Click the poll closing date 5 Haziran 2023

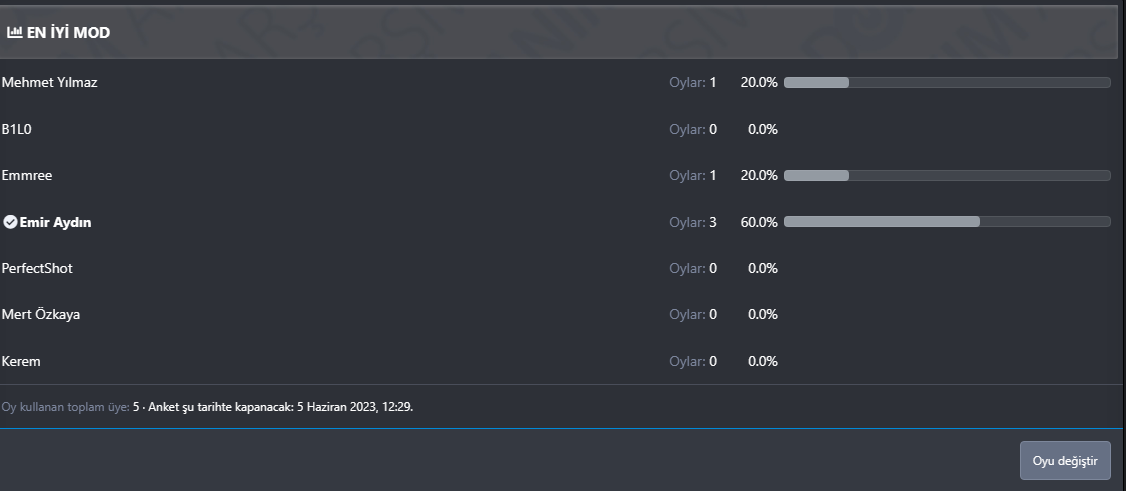(340, 408)
